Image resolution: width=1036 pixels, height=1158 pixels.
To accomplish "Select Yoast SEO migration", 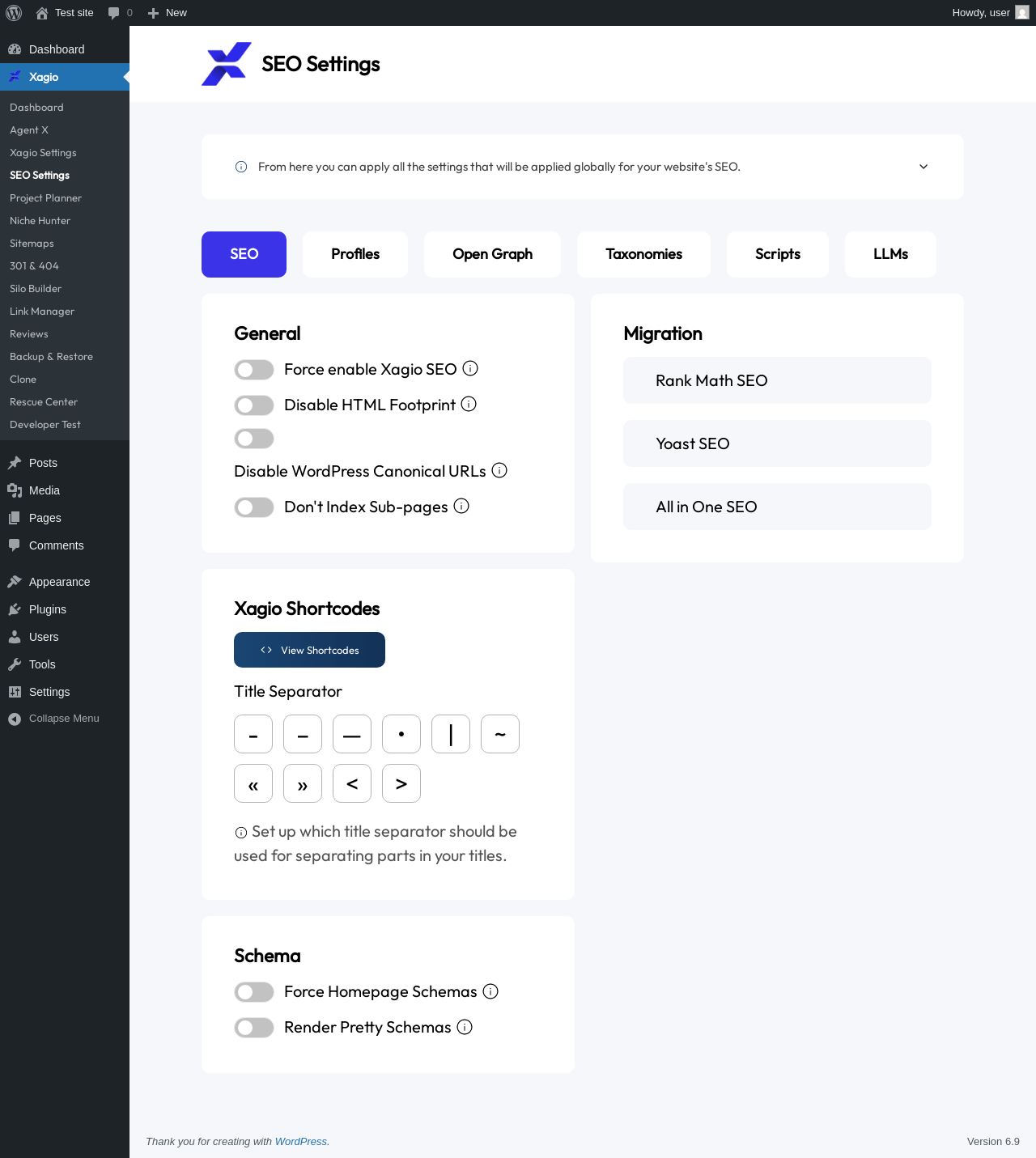I will (777, 443).
